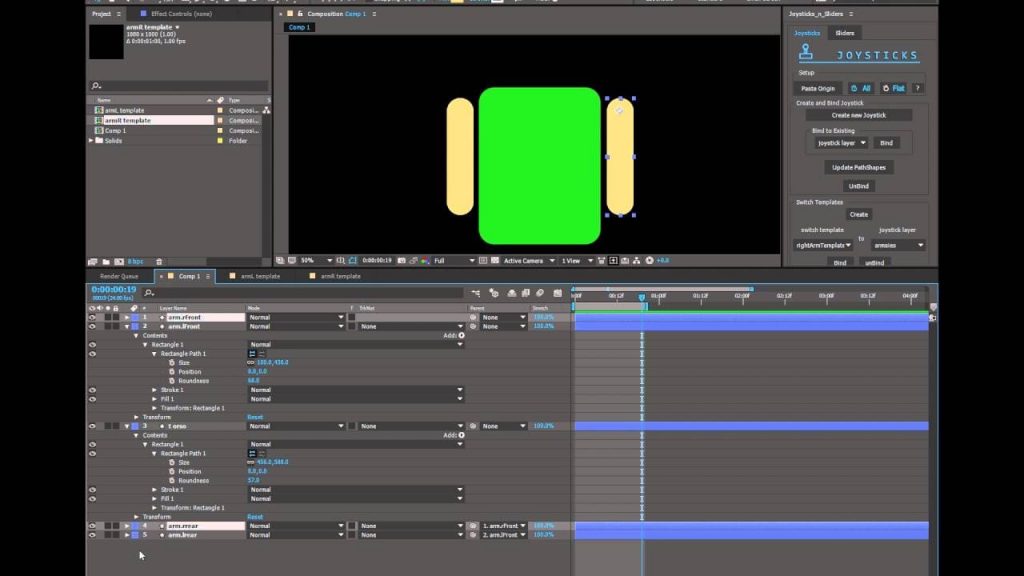1024x576 pixels.
Task: Click the graph editor icon in timeline
Action: (558, 293)
